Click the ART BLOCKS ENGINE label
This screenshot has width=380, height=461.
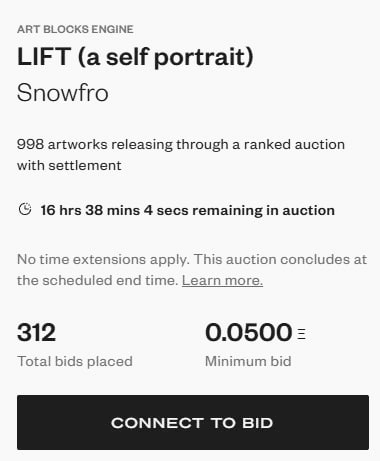[75, 29]
